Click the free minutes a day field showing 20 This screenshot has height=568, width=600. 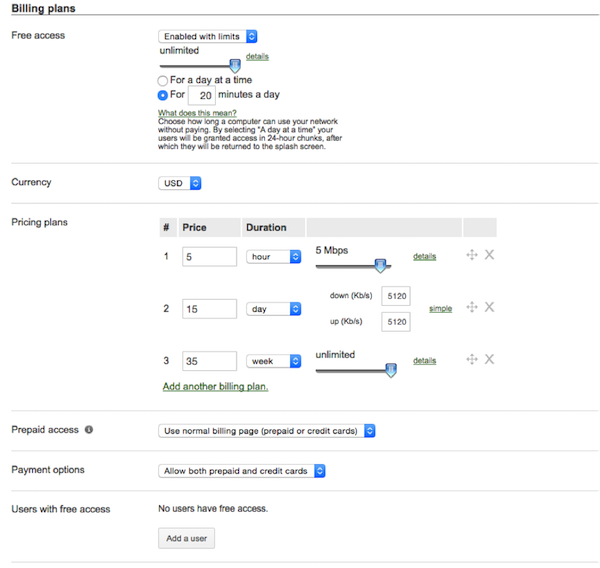(x=202, y=95)
